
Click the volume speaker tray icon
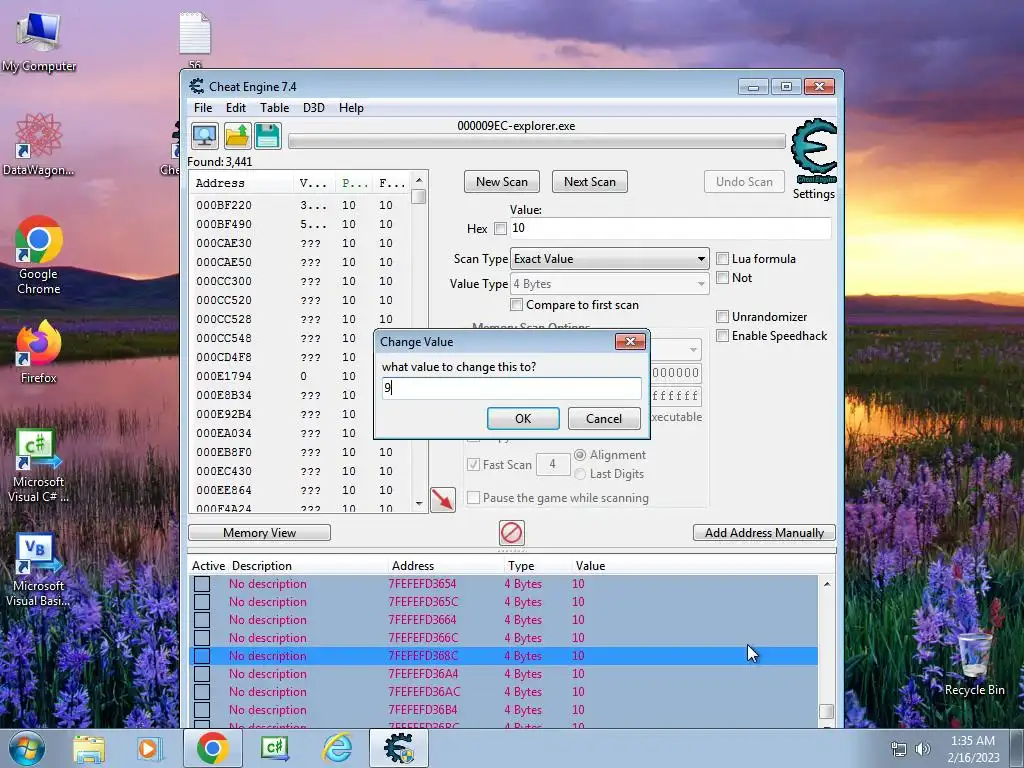click(x=923, y=749)
